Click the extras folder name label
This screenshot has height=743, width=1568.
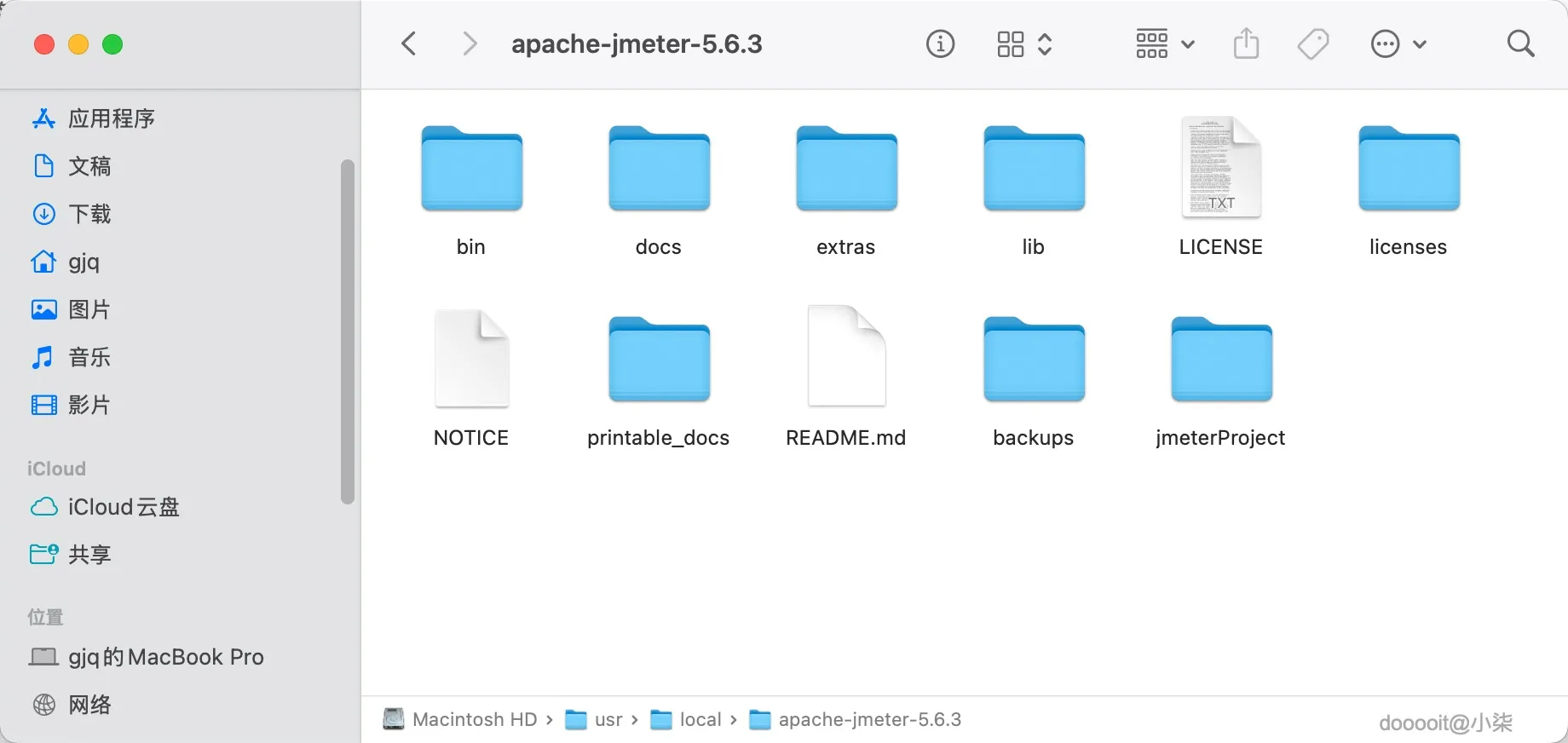click(846, 247)
